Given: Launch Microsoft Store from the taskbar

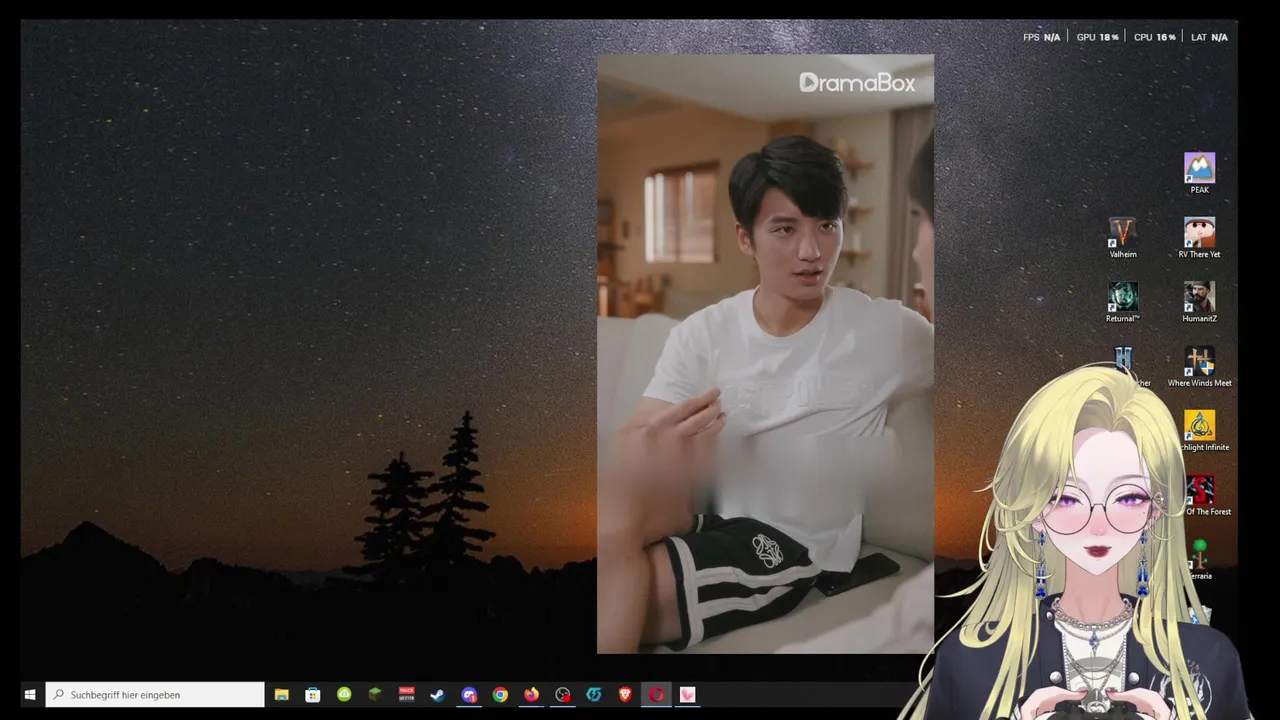Looking at the screenshot, I should (313, 695).
